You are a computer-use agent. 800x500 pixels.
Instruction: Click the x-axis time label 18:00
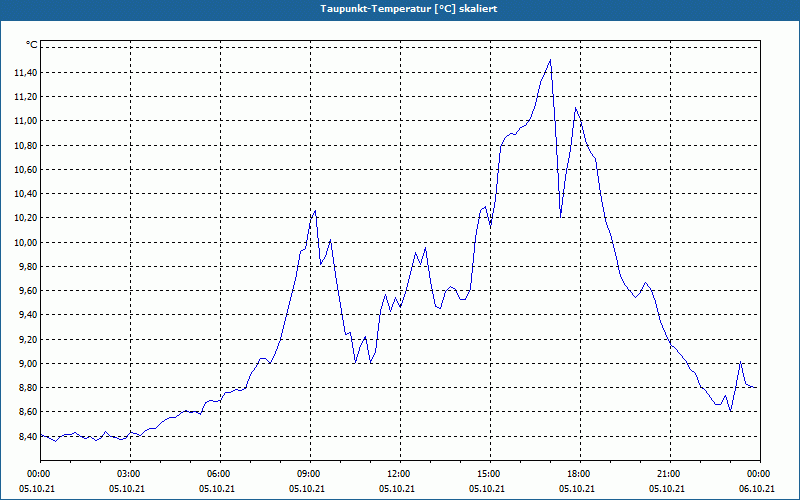point(581,474)
